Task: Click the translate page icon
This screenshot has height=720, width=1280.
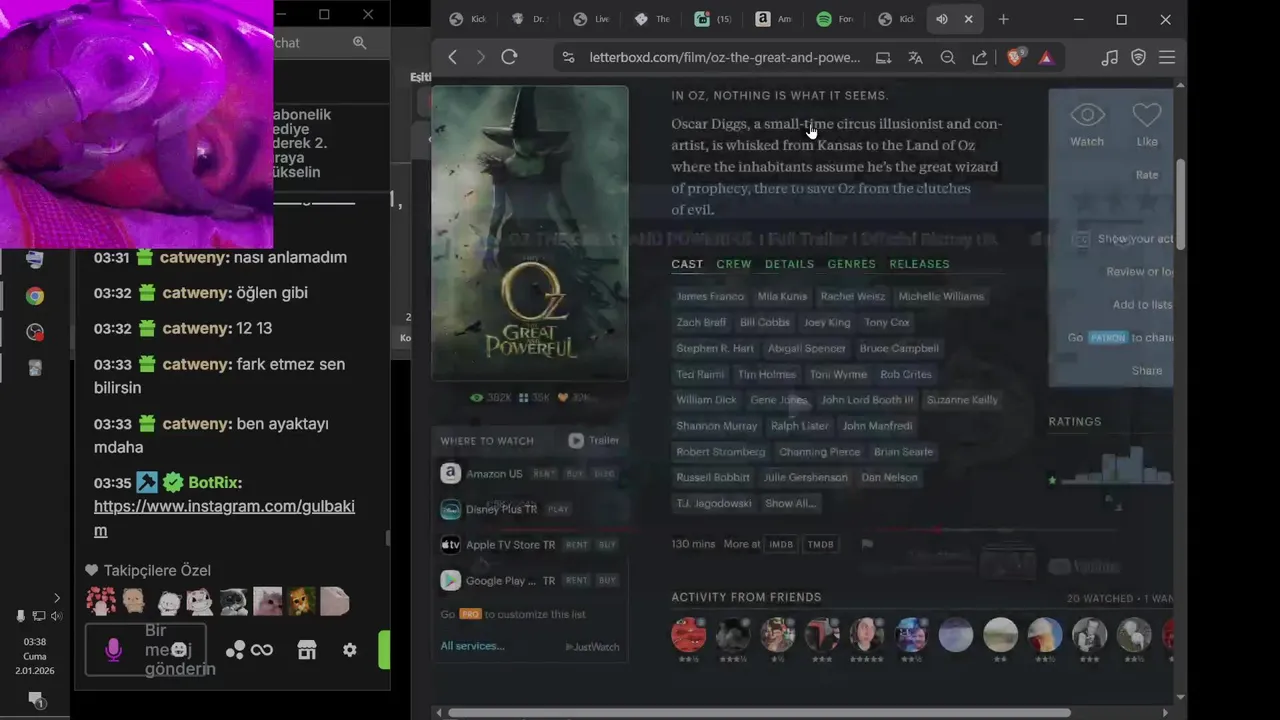Action: (x=915, y=58)
